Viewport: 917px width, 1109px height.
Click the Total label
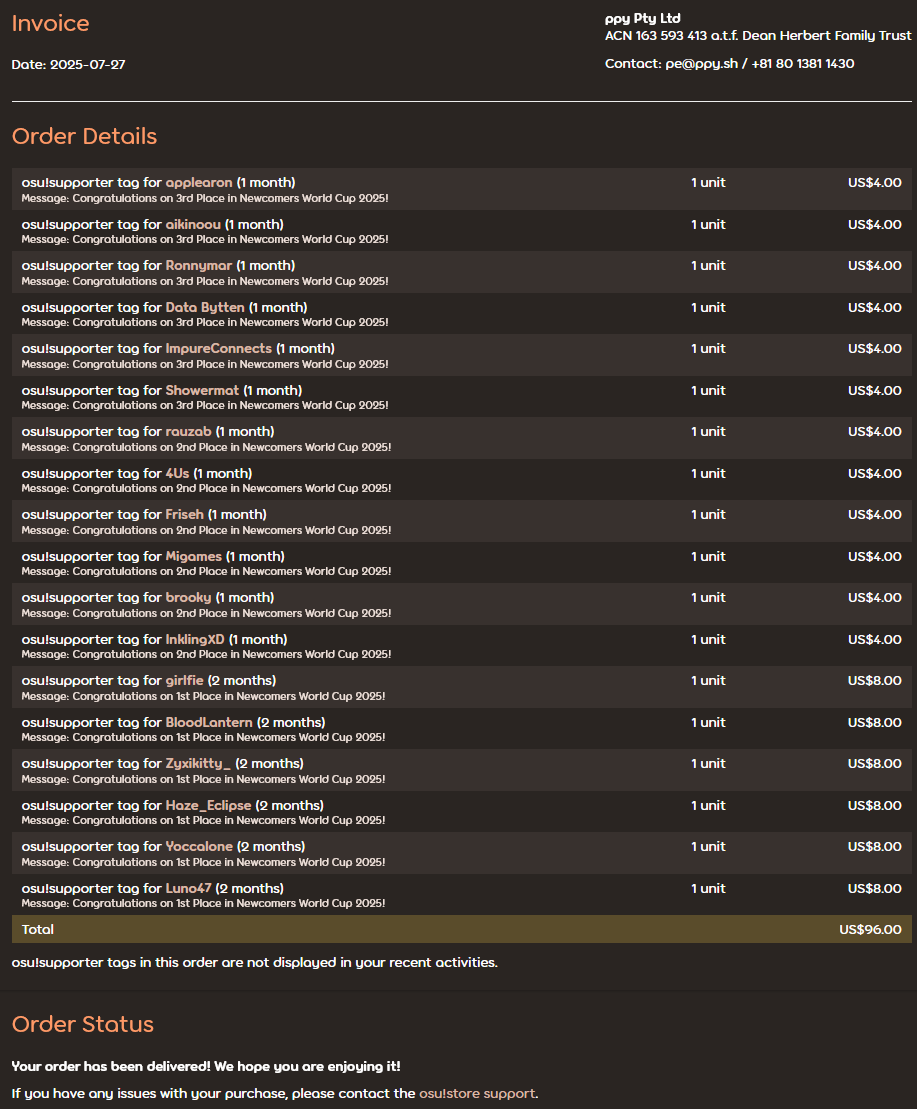tap(37, 929)
